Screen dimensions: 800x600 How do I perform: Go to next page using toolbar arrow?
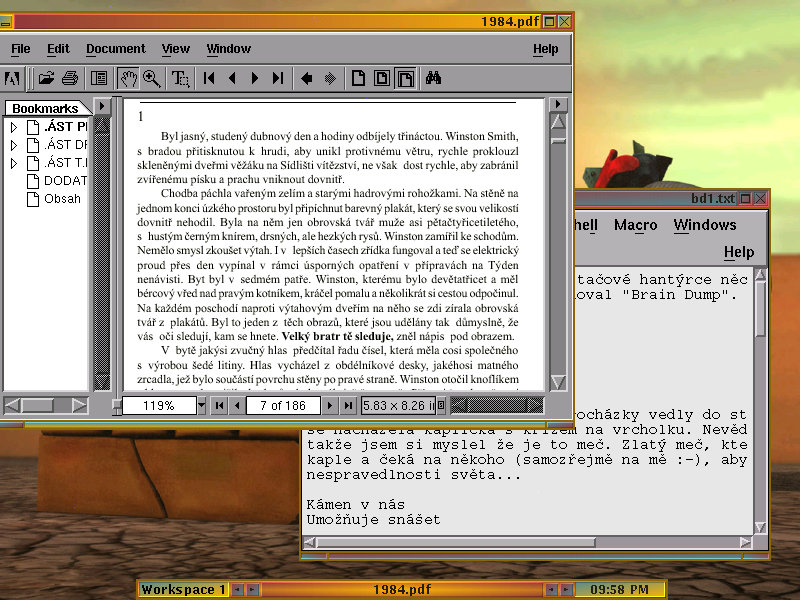pos(255,78)
